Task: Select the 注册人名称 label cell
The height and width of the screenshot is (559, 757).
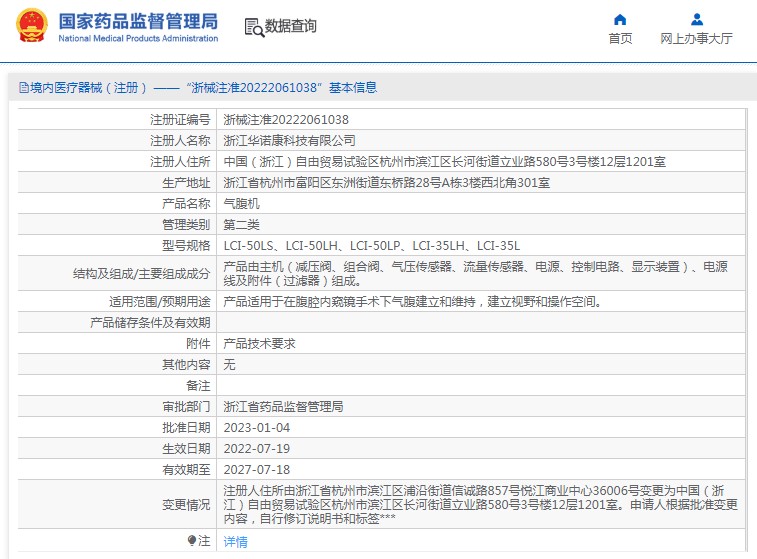Action: [x=180, y=140]
